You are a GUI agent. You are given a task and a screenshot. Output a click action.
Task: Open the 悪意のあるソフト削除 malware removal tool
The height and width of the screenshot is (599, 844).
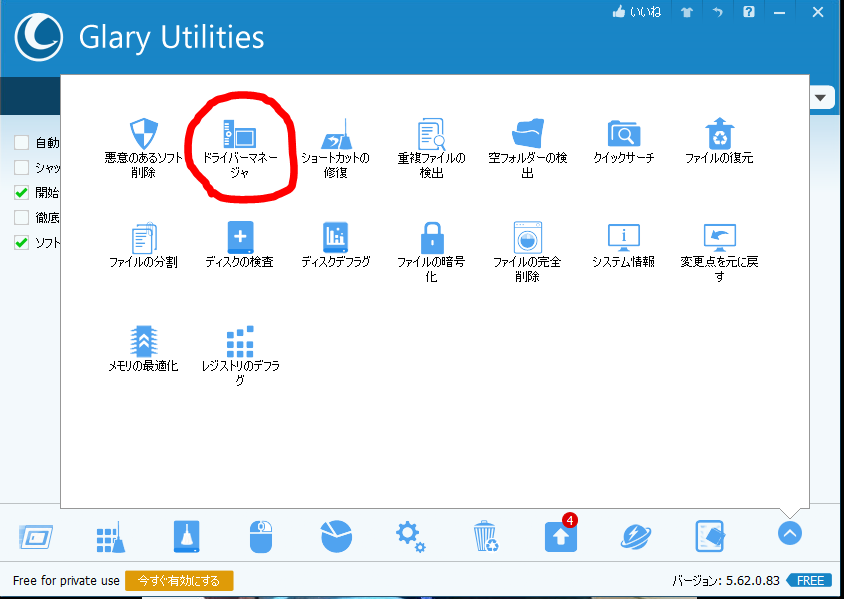[144, 149]
